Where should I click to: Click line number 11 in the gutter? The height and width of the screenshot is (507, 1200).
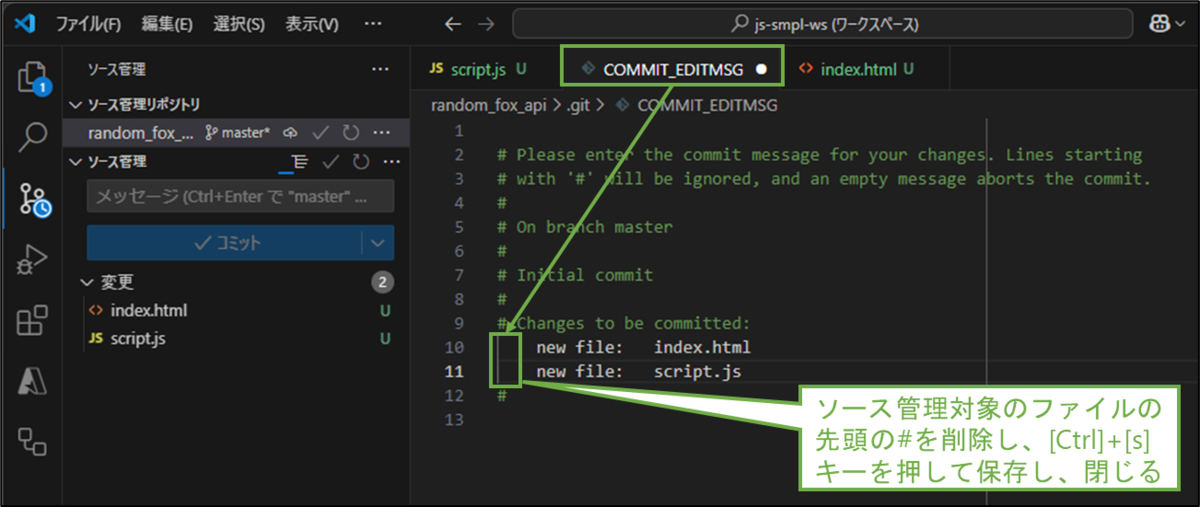click(454, 372)
